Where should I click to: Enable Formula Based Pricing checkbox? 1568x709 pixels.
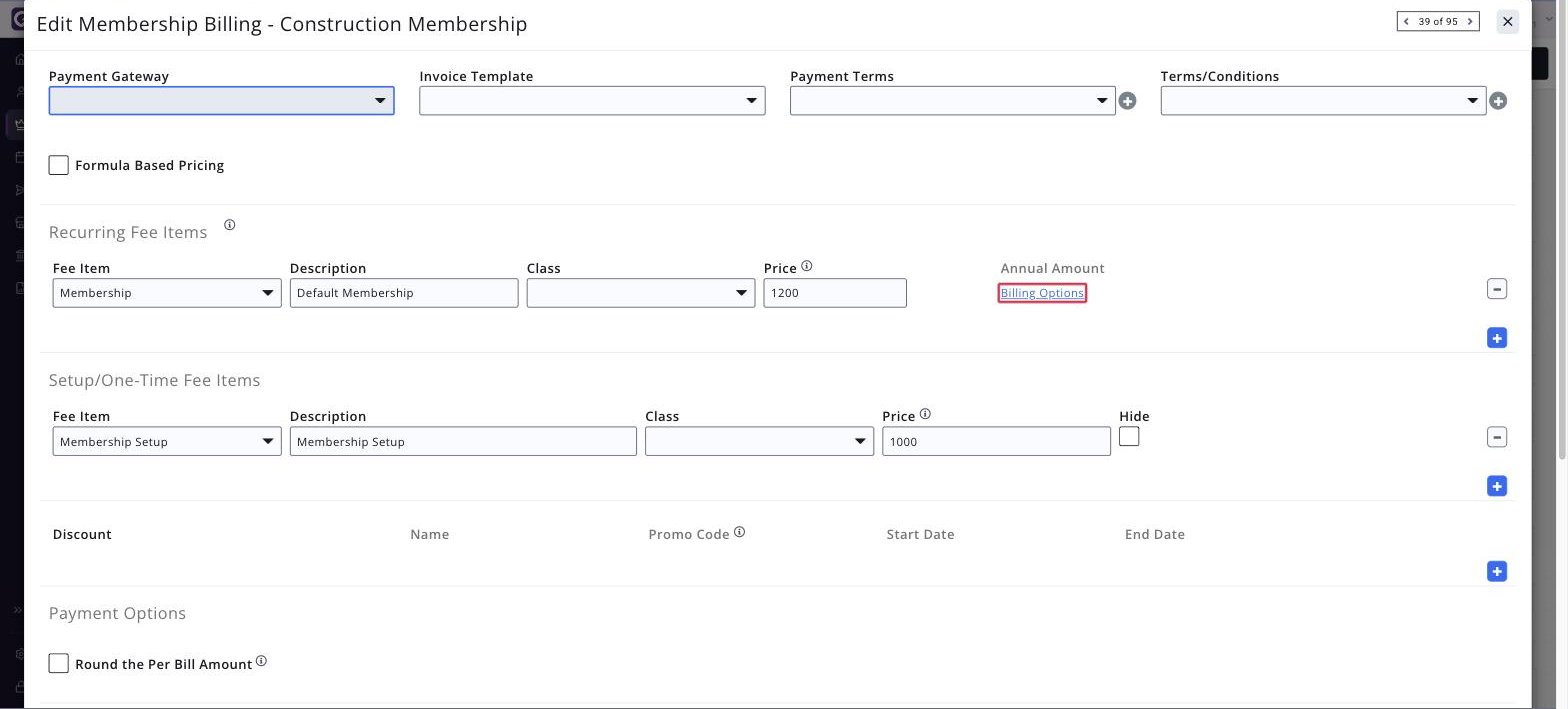click(x=59, y=165)
